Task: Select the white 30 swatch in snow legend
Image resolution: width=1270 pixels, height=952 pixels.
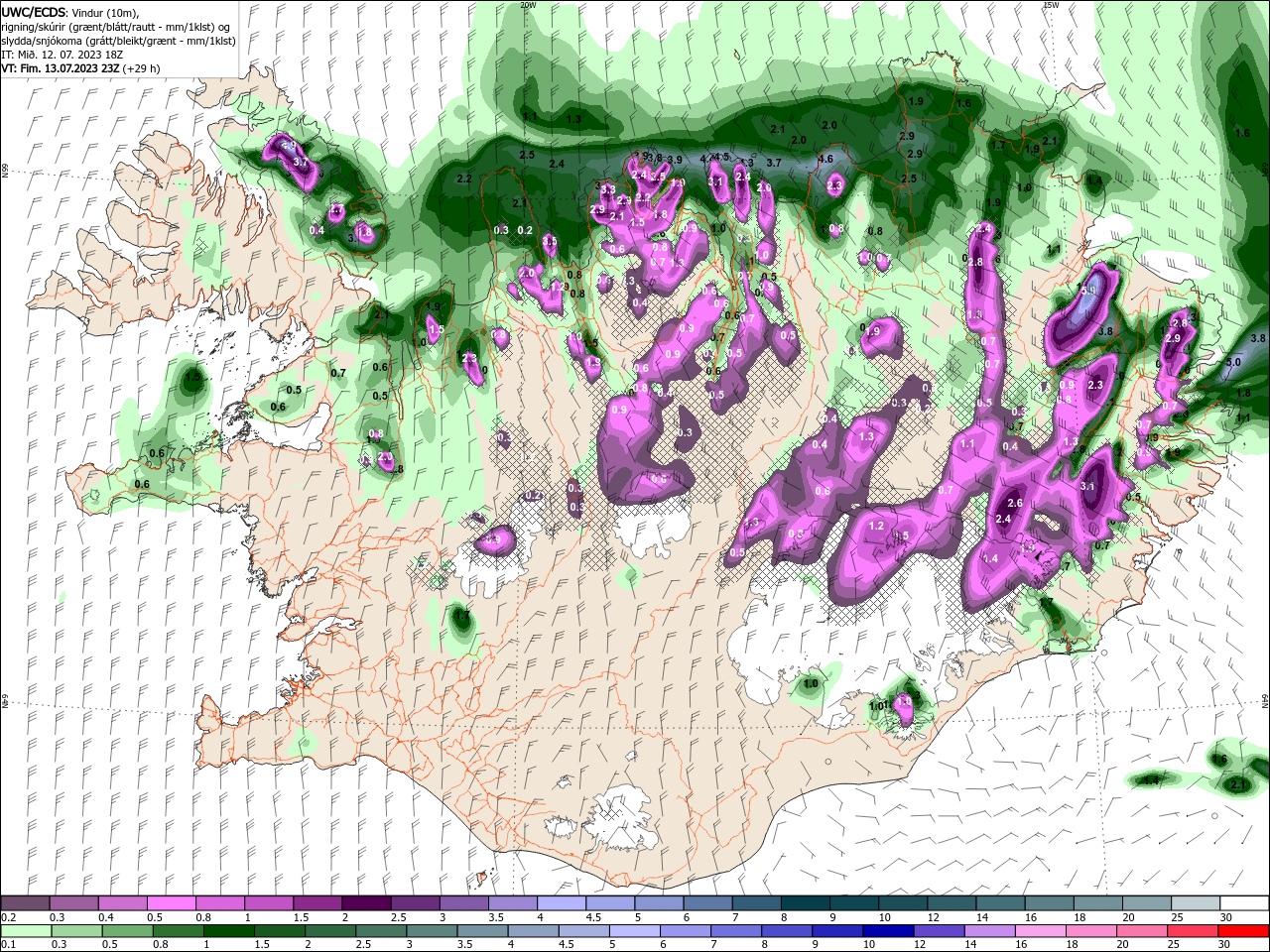Action: click(x=1244, y=902)
